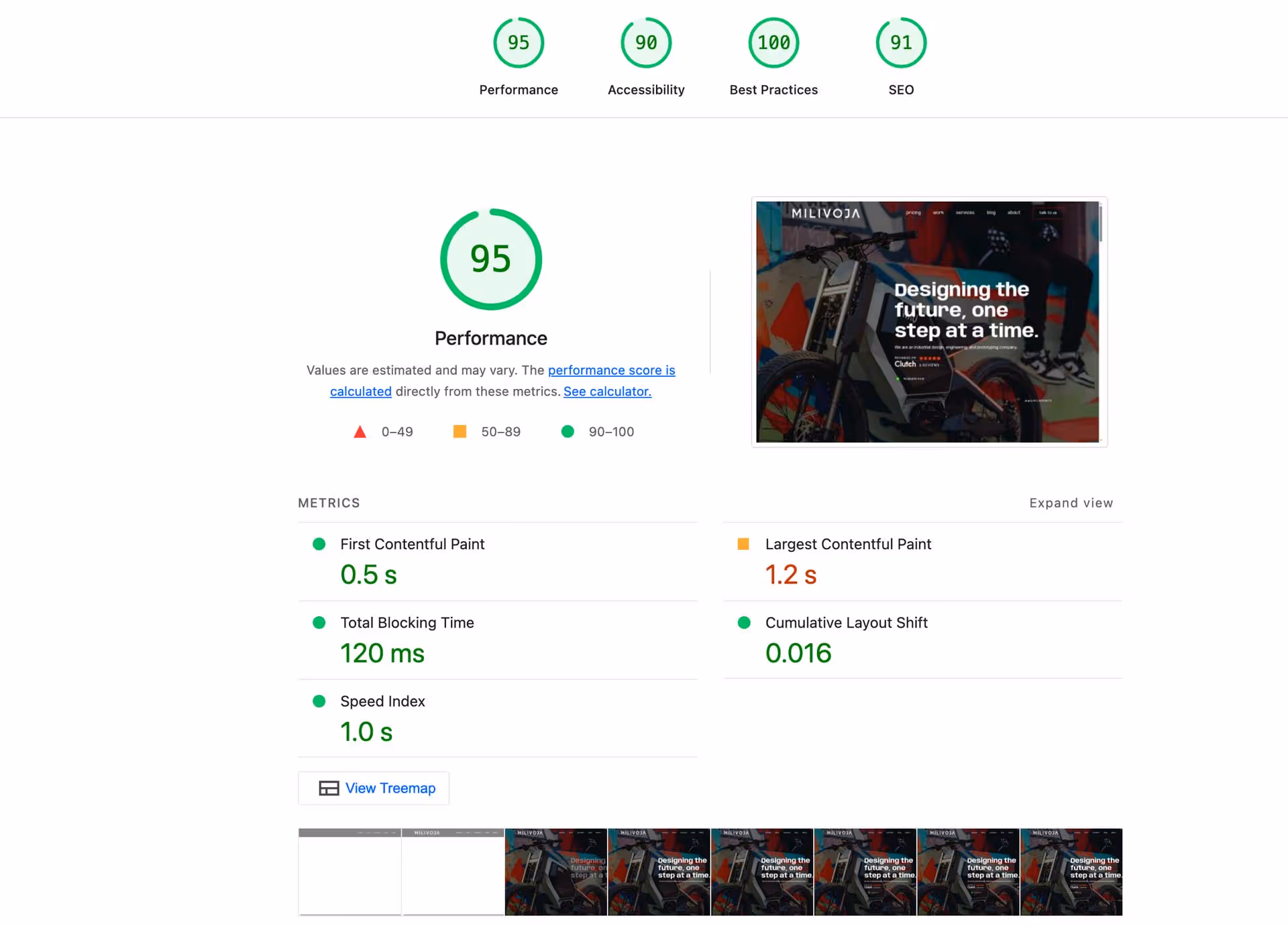Expand the Speed Index metric row
This screenshot has height=926, width=1288.
[x=382, y=701]
